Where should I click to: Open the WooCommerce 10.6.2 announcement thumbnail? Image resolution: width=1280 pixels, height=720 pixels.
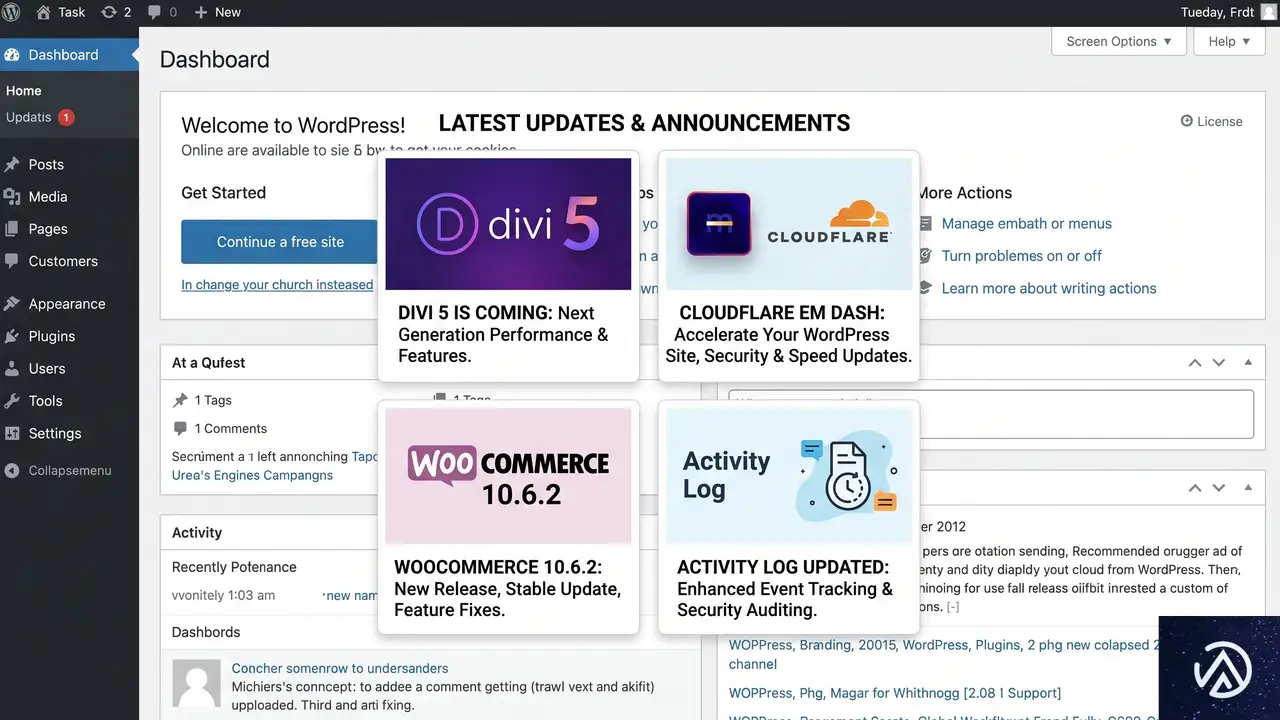click(x=508, y=476)
